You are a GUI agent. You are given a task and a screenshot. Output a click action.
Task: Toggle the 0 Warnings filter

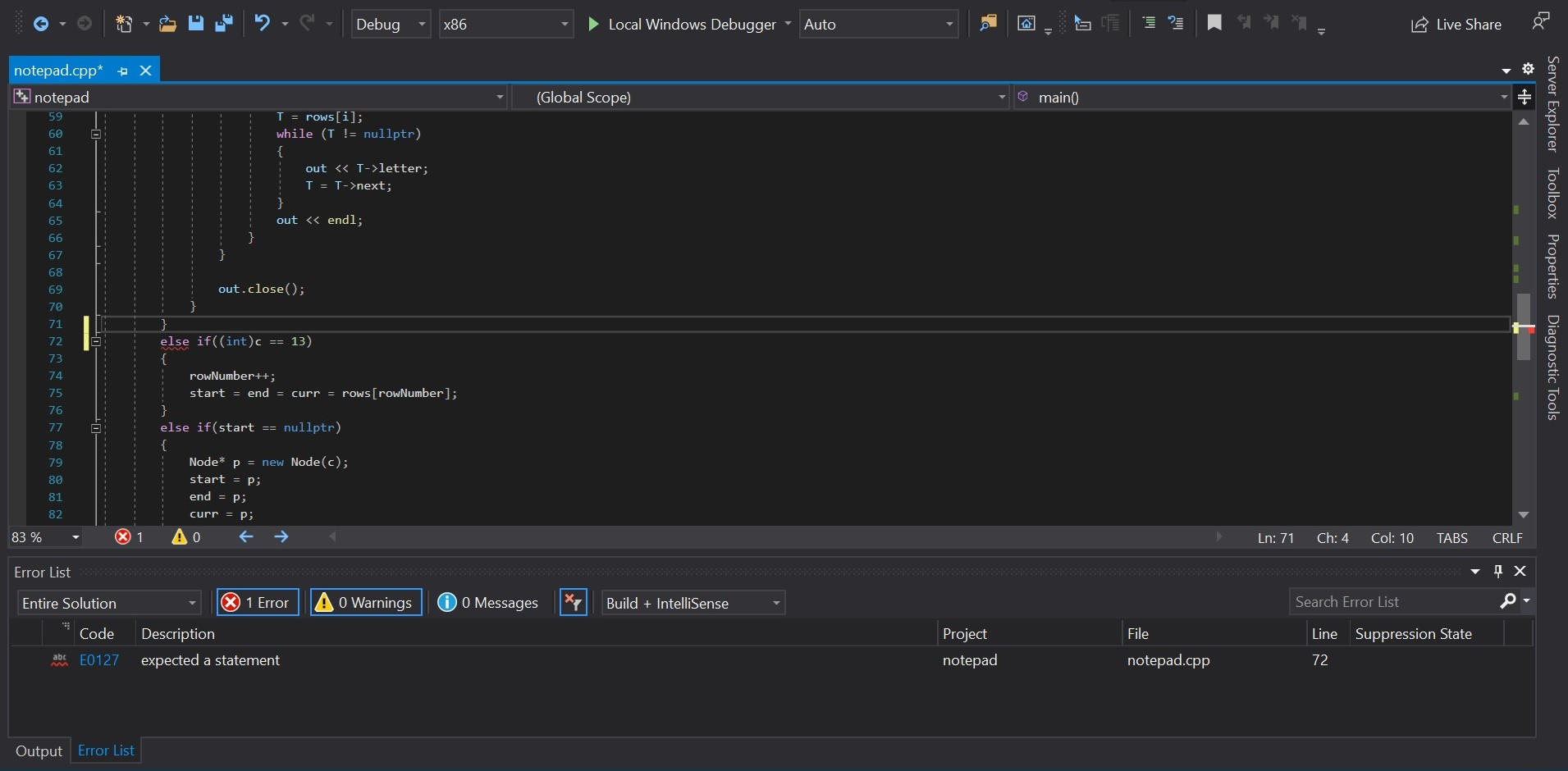click(366, 603)
